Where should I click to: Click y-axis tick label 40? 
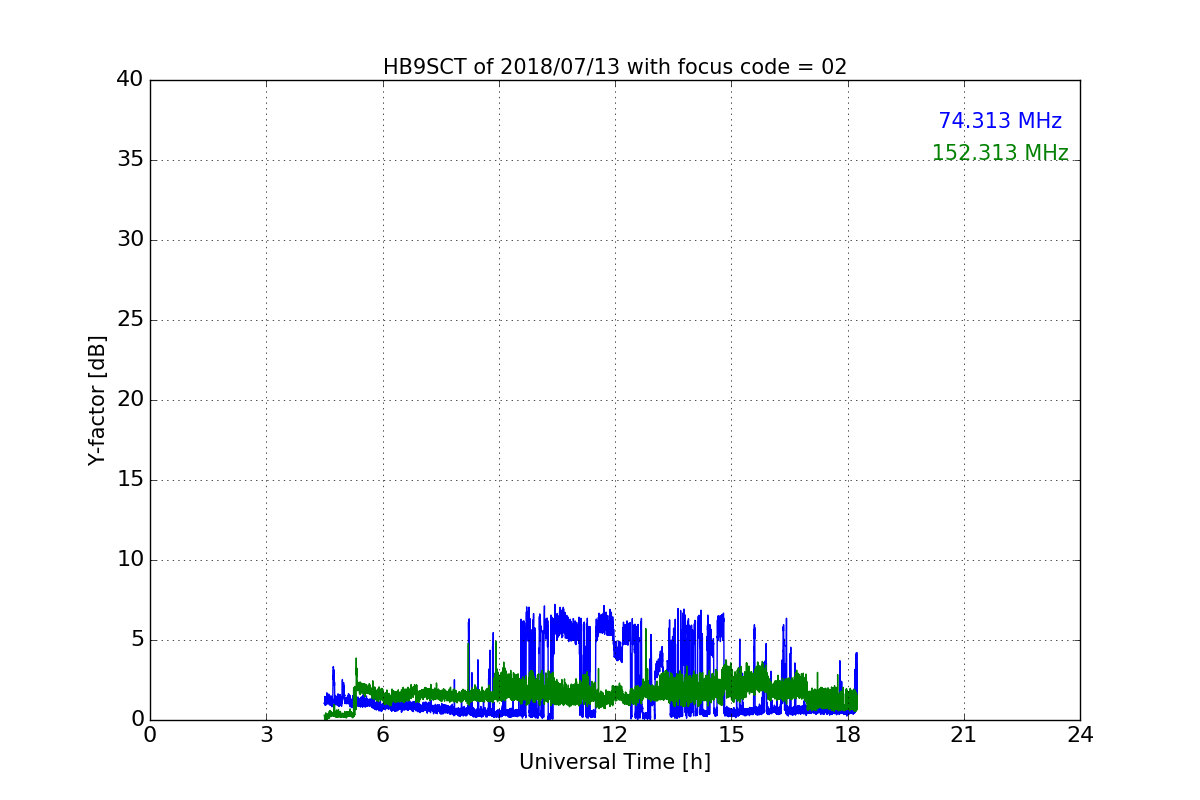pyautogui.click(x=130, y=80)
